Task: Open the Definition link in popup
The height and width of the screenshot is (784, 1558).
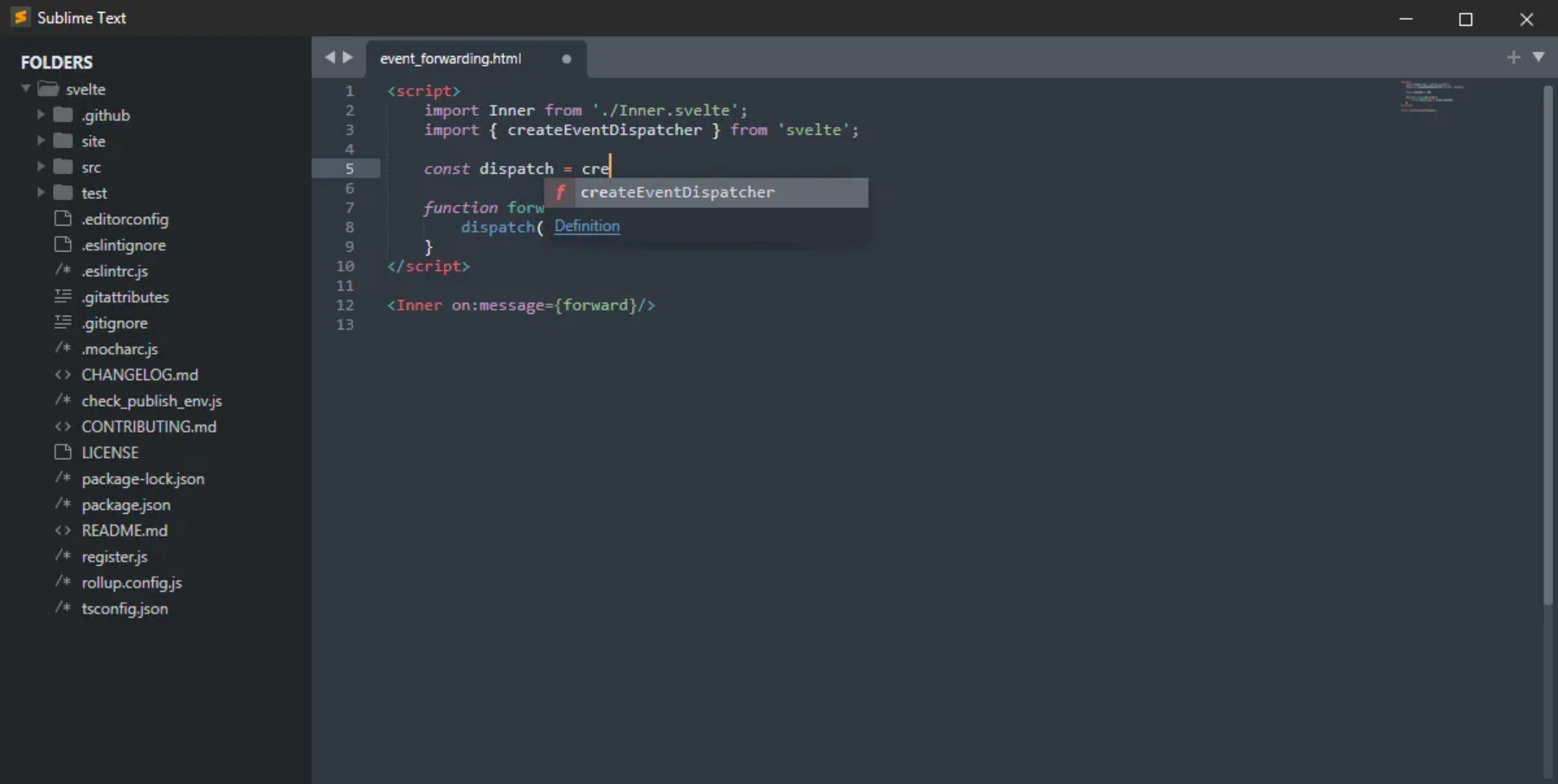Action: (x=587, y=226)
